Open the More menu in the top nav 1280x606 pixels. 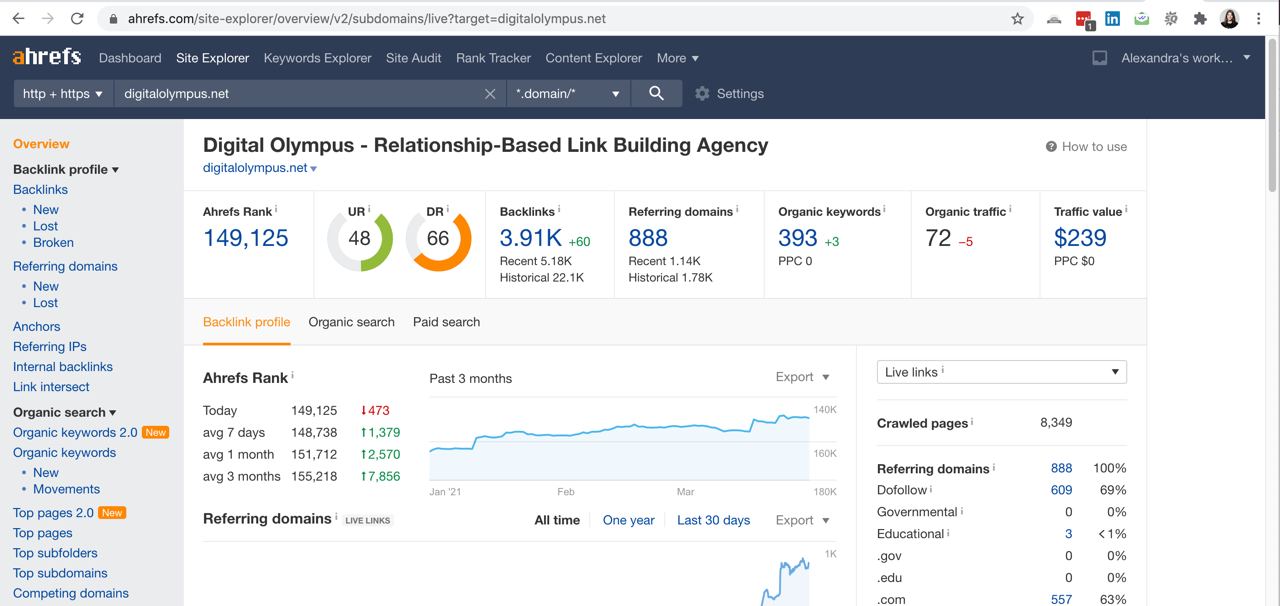tap(678, 58)
